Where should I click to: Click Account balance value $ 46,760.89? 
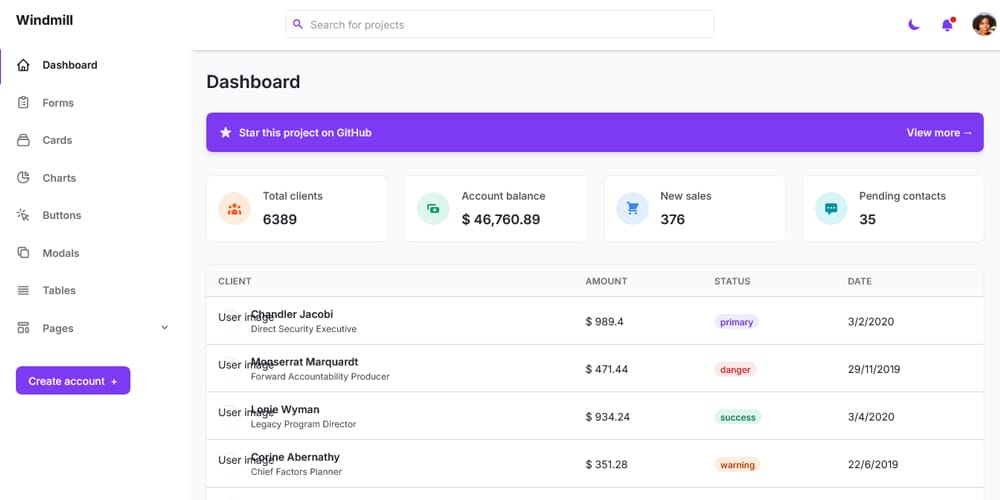point(501,219)
